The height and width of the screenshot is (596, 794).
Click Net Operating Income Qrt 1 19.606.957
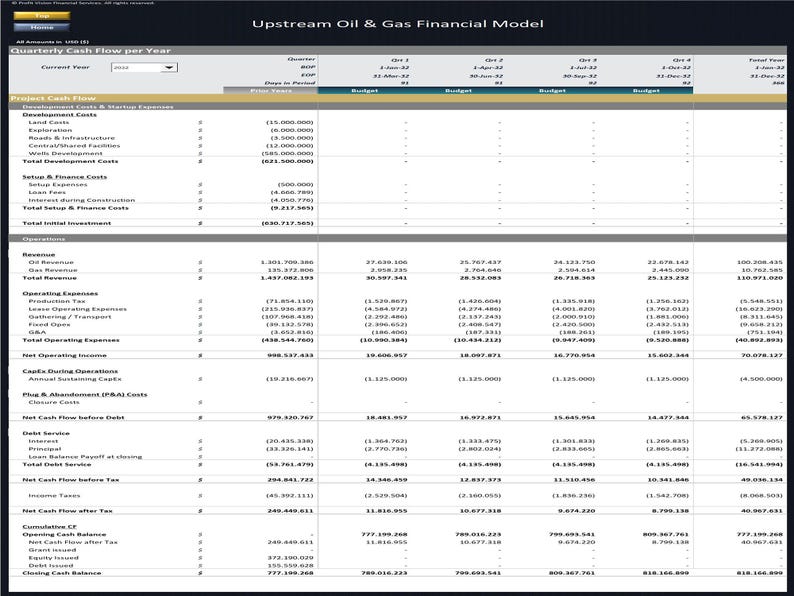[386, 355]
